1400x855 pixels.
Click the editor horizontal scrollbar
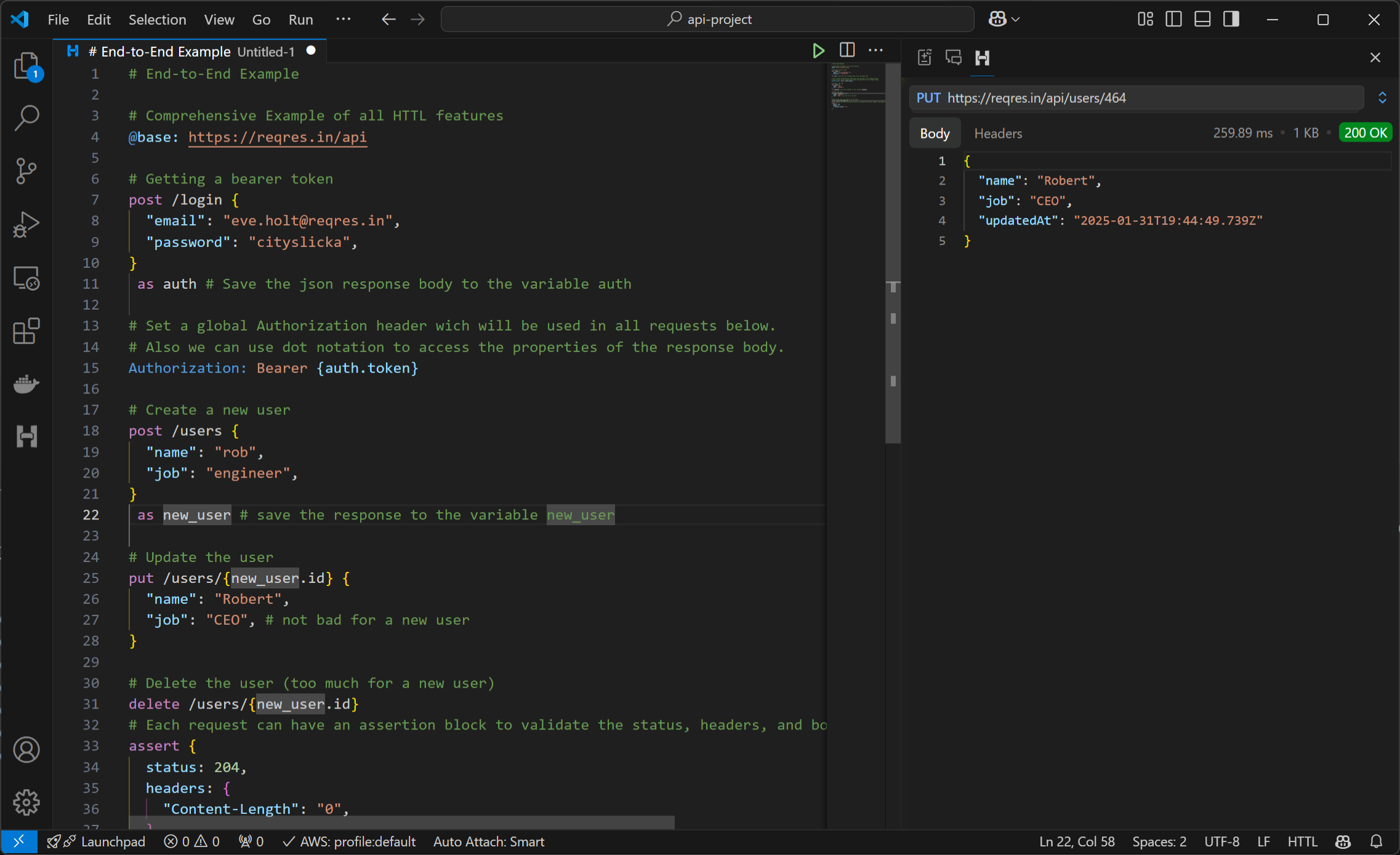click(x=401, y=822)
